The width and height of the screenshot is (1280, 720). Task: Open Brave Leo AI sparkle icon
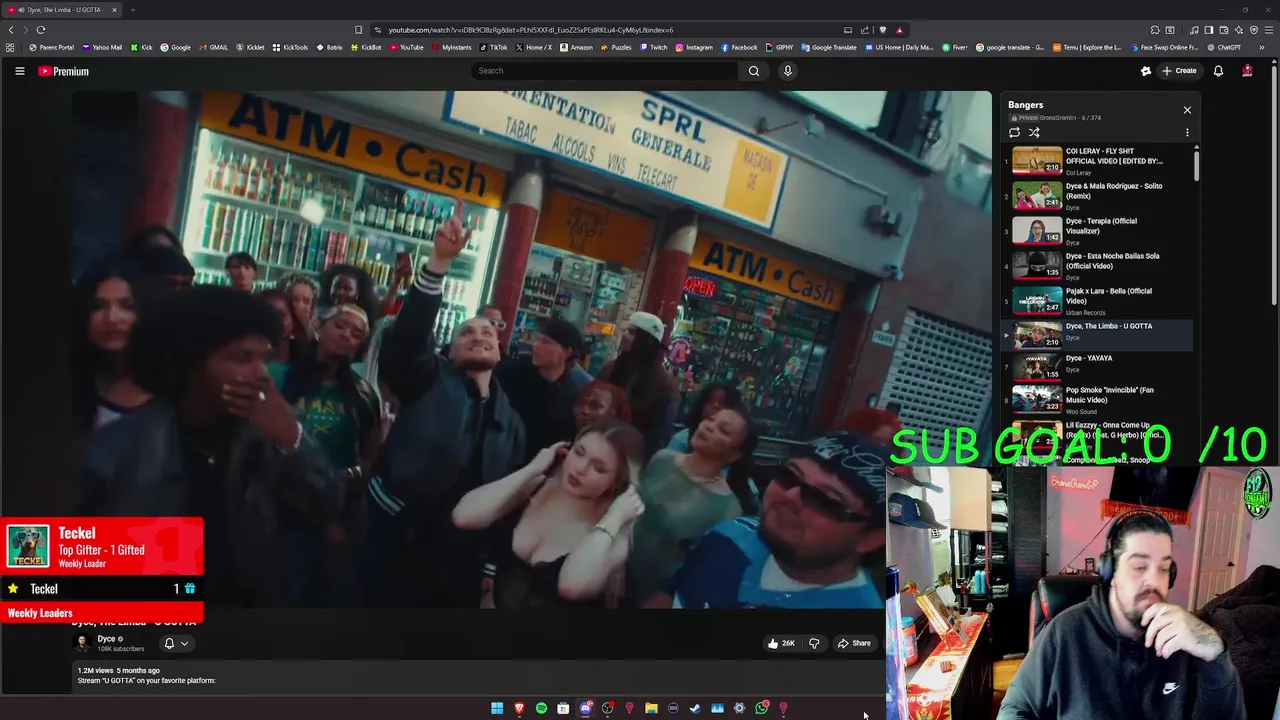1239,30
